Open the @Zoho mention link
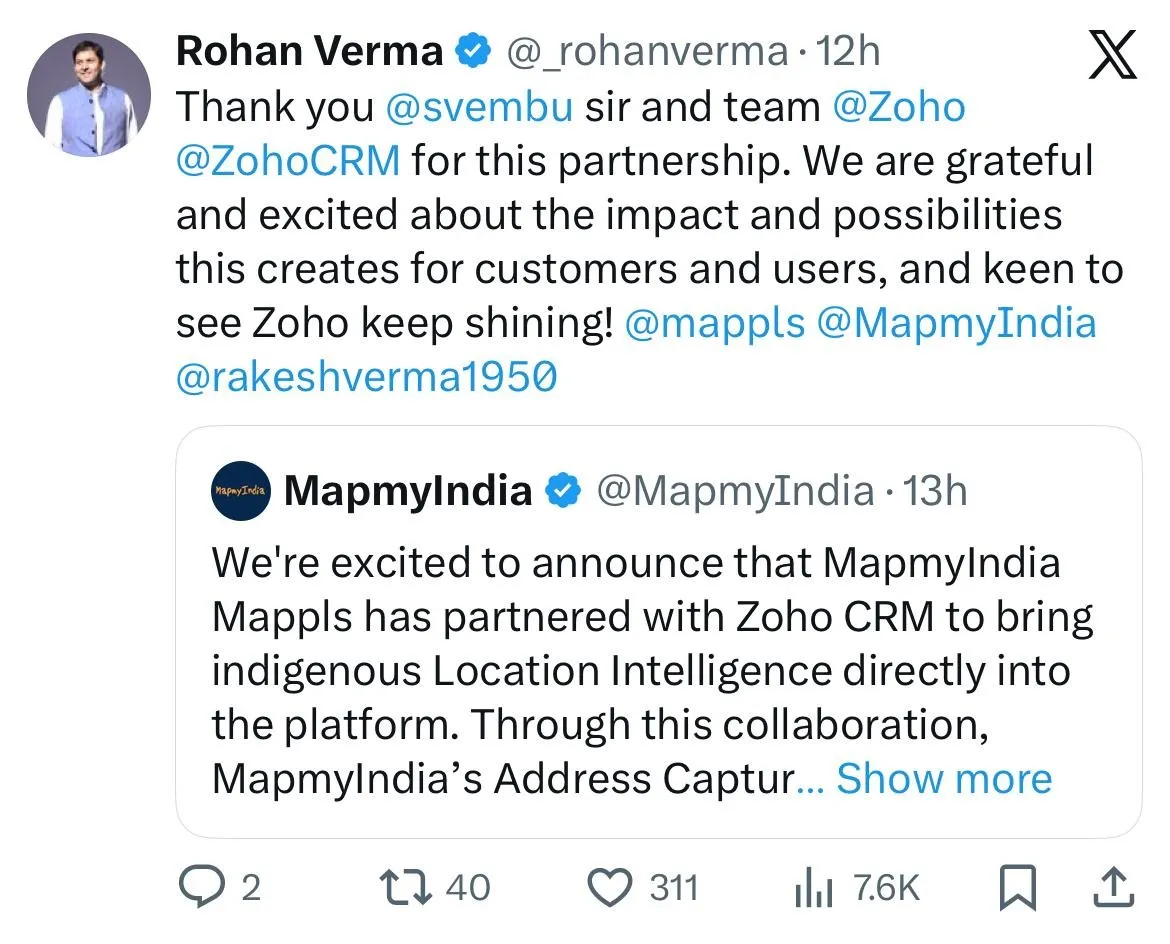 click(x=899, y=107)
